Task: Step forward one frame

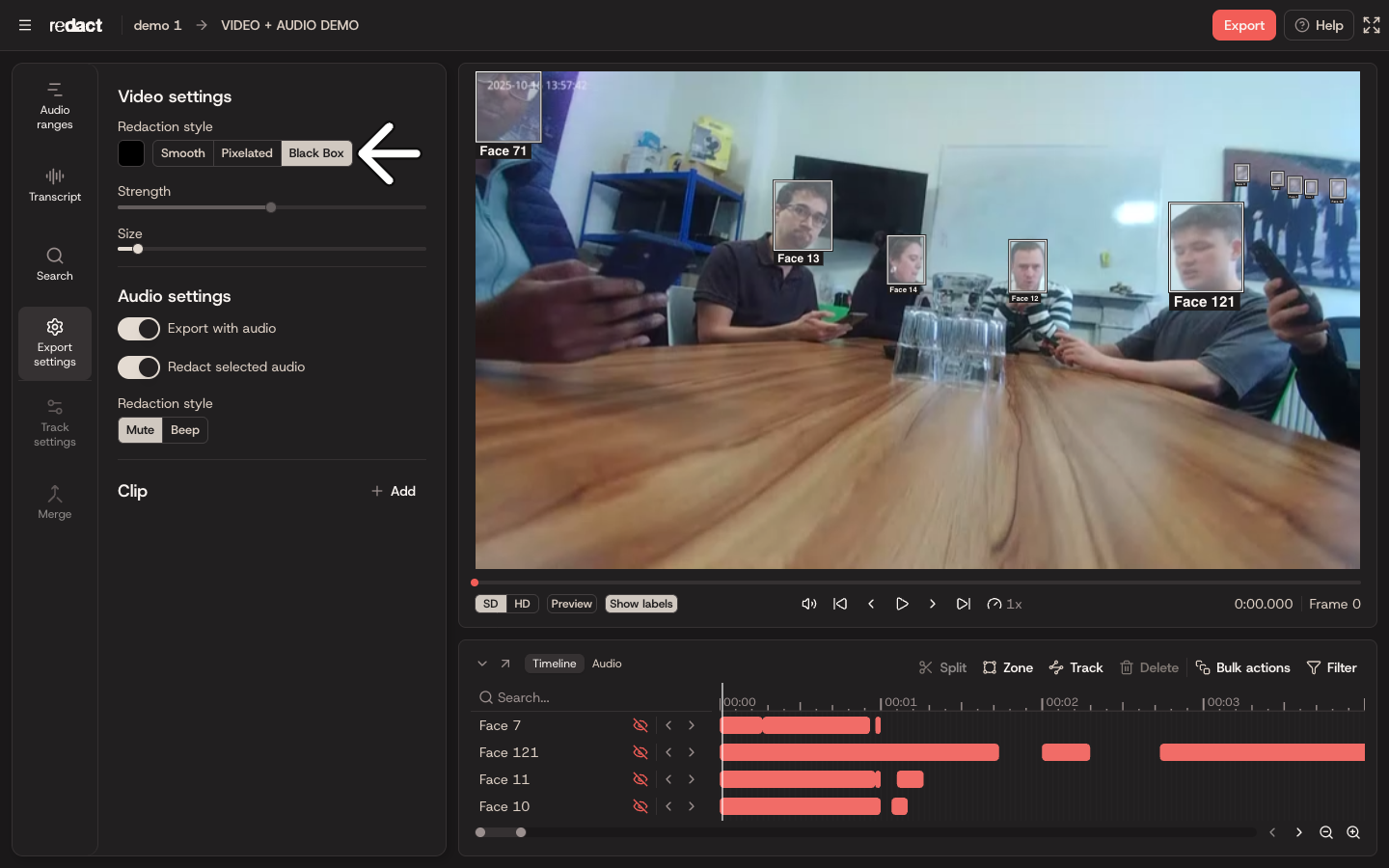Action: 933,604
